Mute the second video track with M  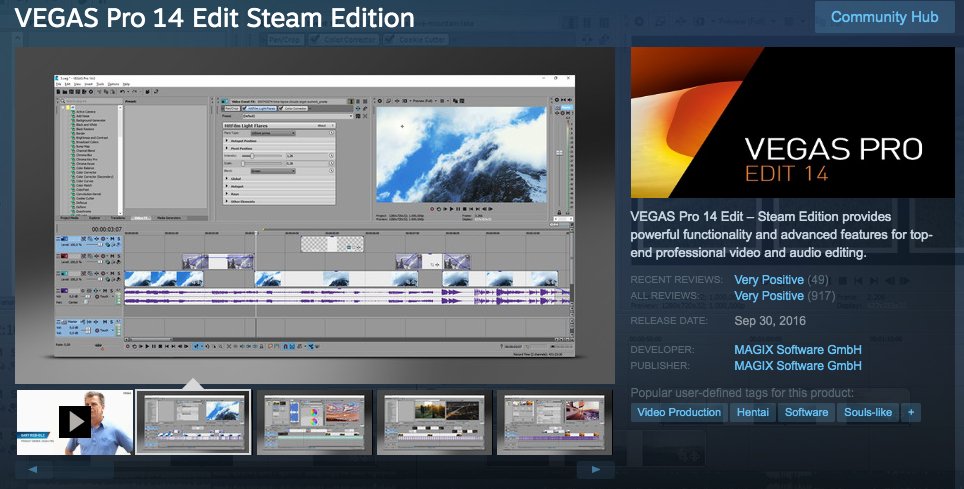[x=112, y=256]
